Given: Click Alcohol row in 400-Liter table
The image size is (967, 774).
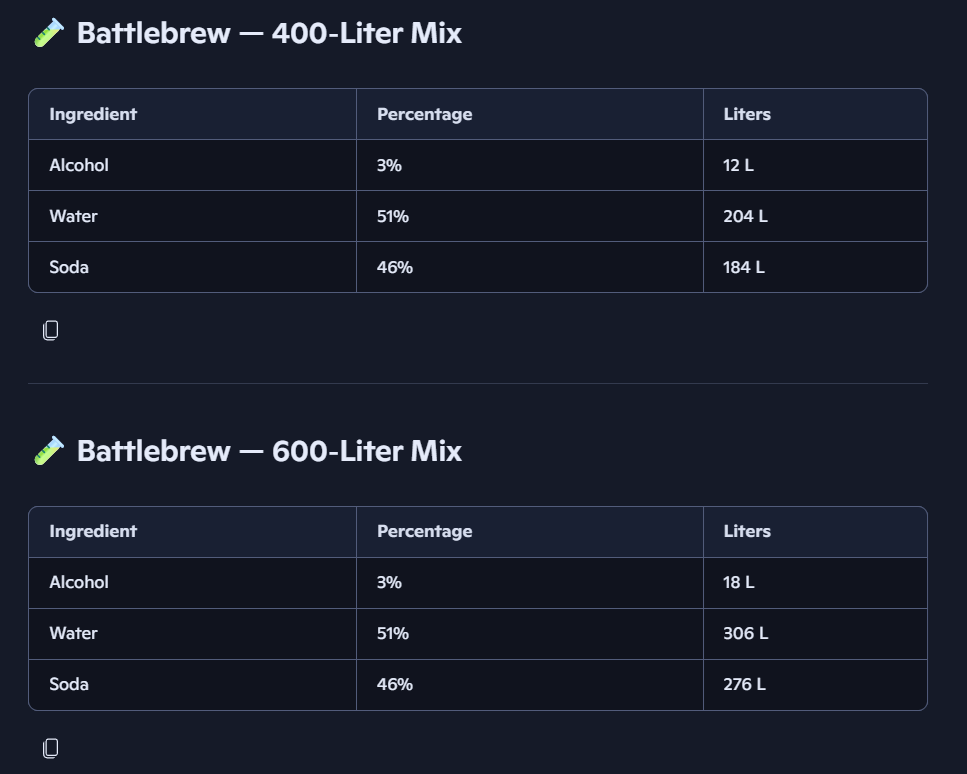Looking at the screenshot, I should click(478, 165).
